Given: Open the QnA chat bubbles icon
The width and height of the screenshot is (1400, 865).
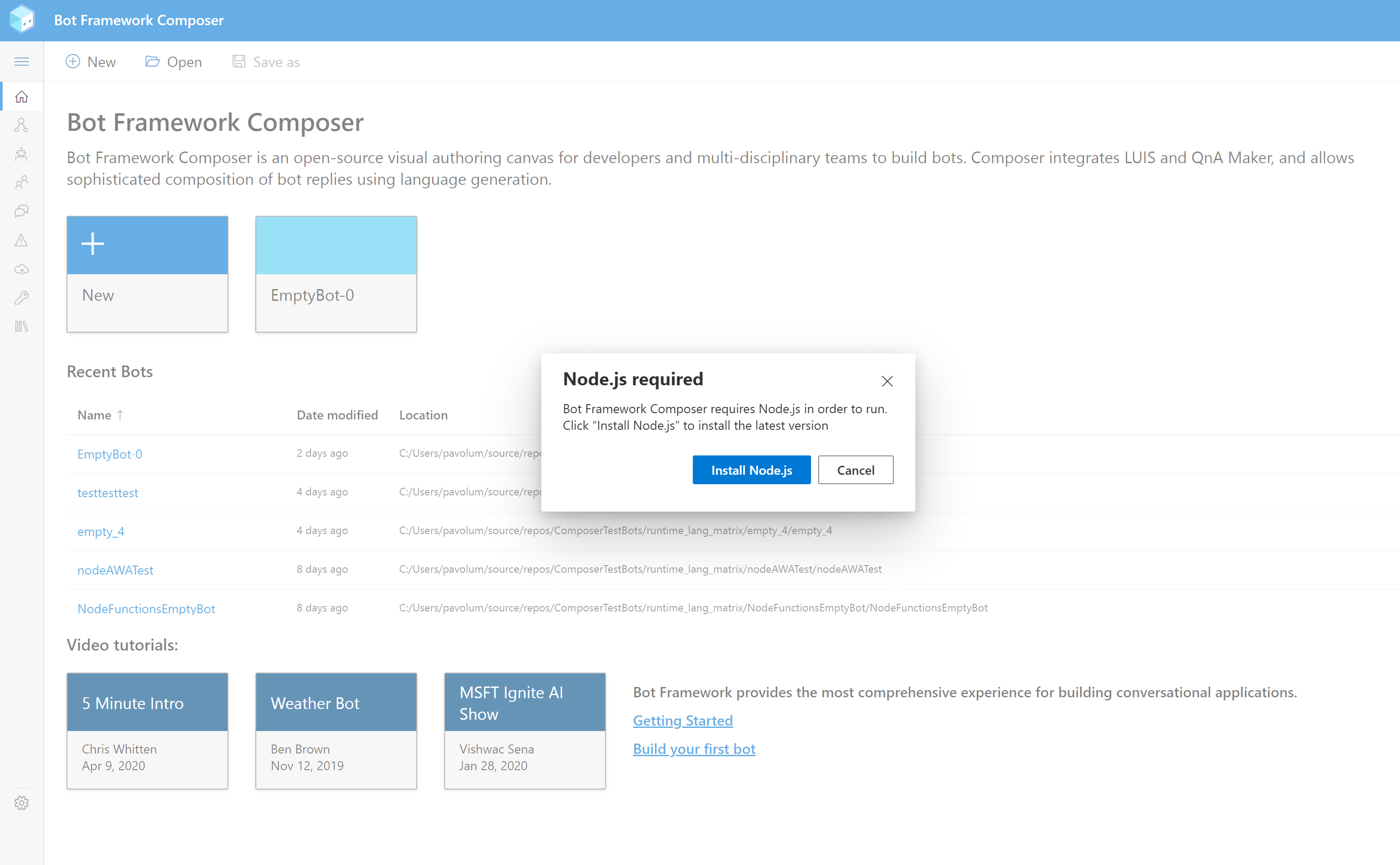Looking at the screenshot, I should 22,211.
